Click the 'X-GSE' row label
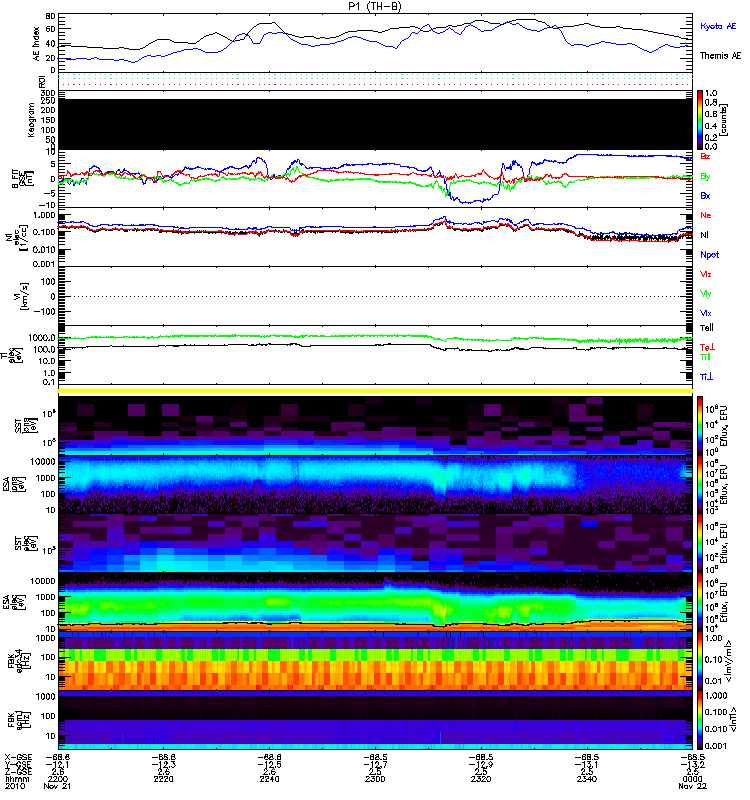The height and width of the screenshot is (800, 750). [x=17, y=757]
